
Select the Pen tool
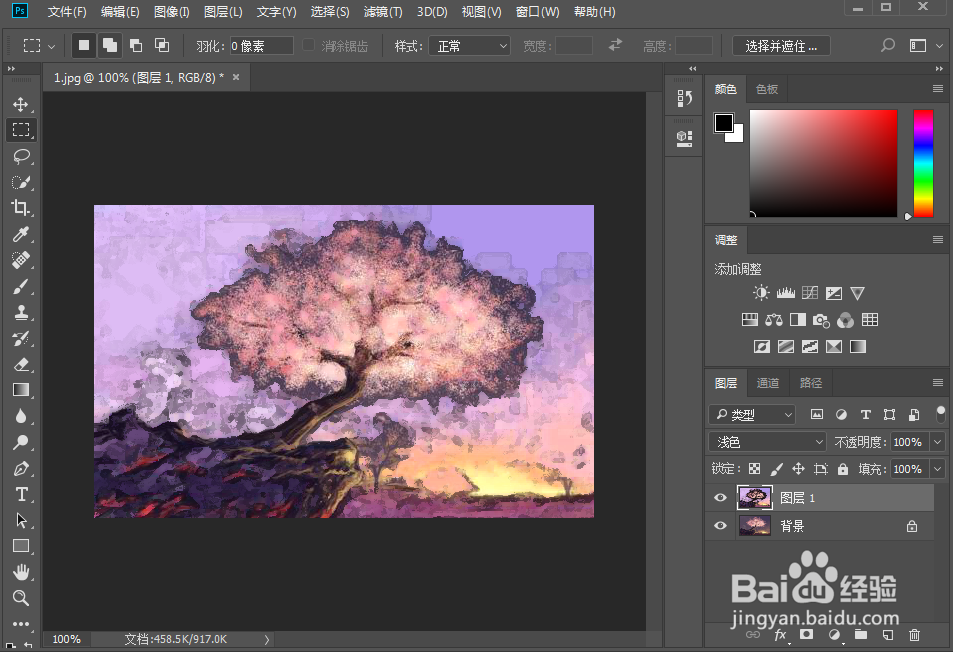point(21,468)
